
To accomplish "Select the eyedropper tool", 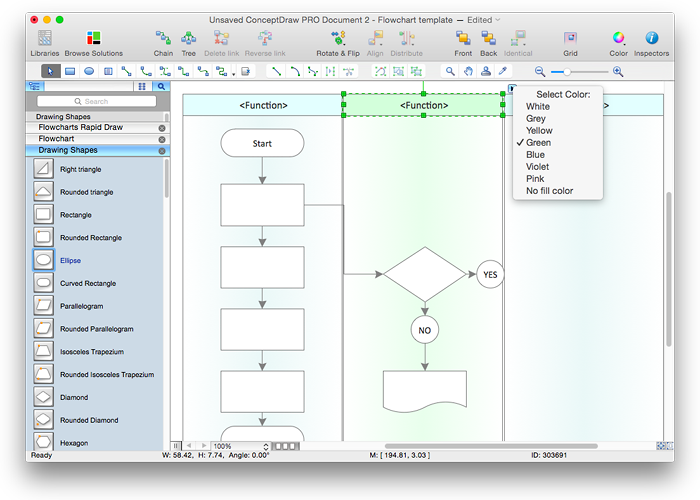I will point(503,71).
